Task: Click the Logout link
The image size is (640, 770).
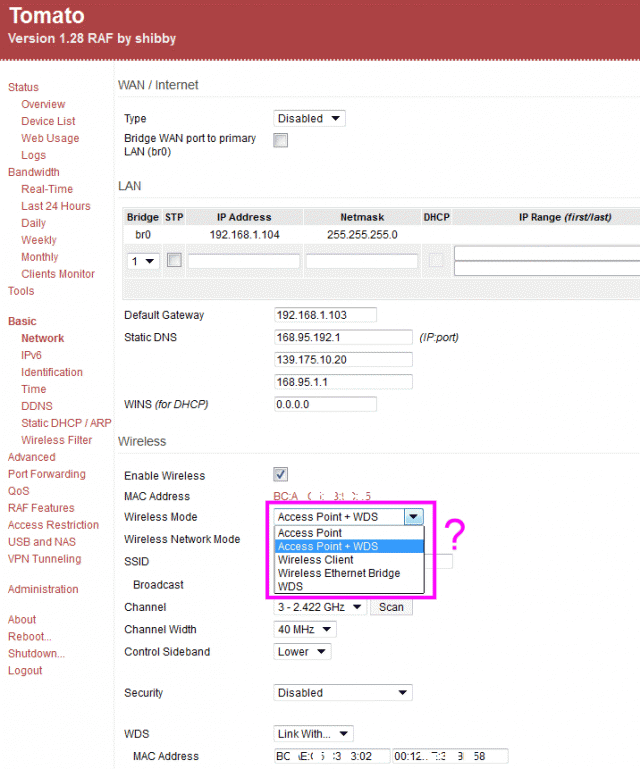Action: point(25,670)
